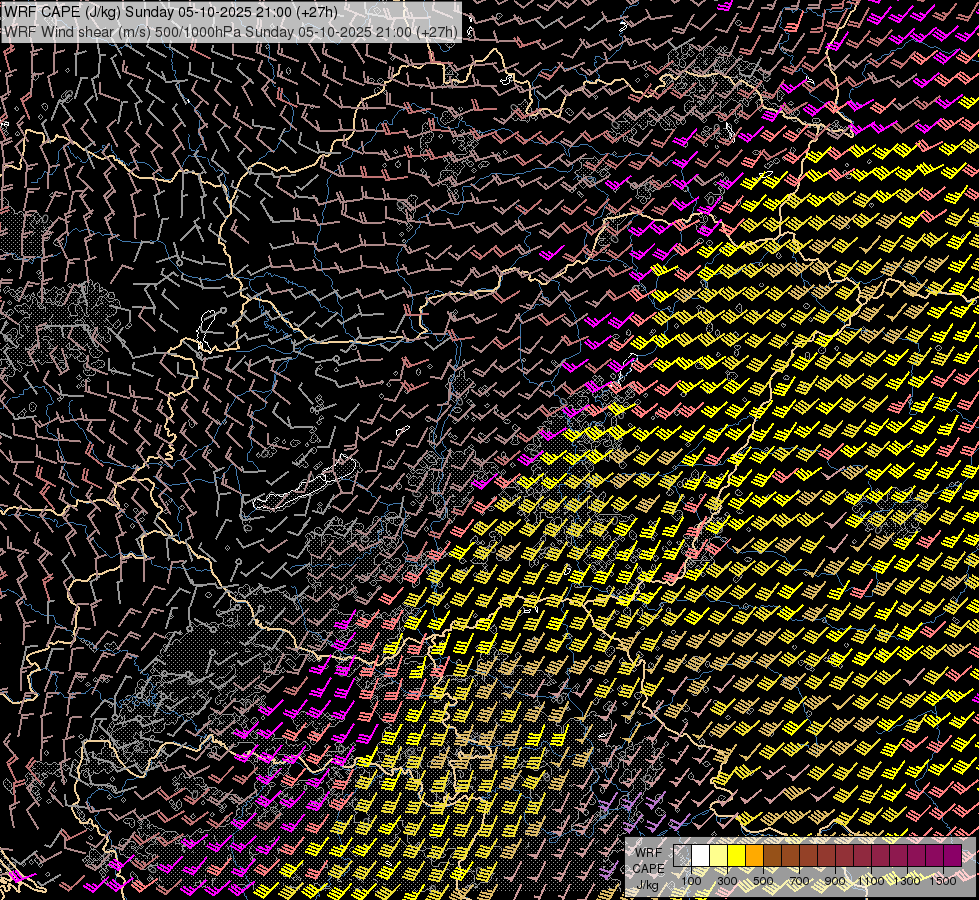Viewport: 979px width, 900px height.
Task: Click the 300 legend tick label
Action: click(728, 881)
